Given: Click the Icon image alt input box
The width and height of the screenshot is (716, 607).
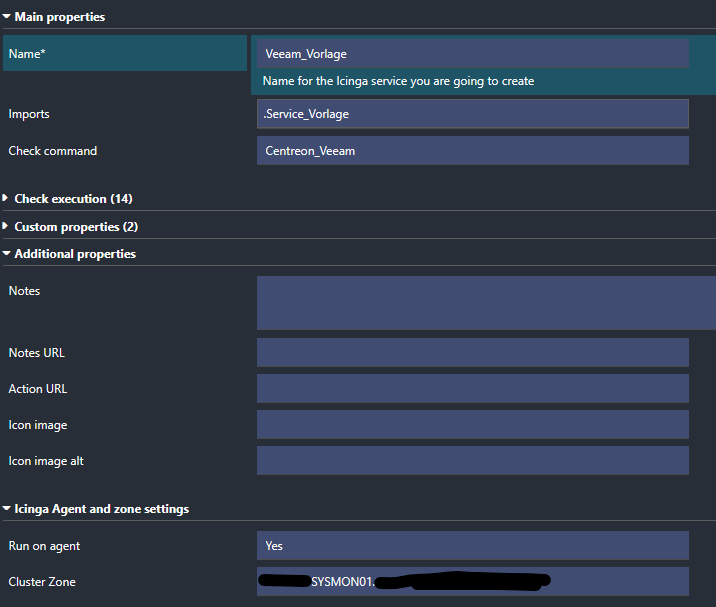Looking at the screenshot, I should (x=472, y=461).
